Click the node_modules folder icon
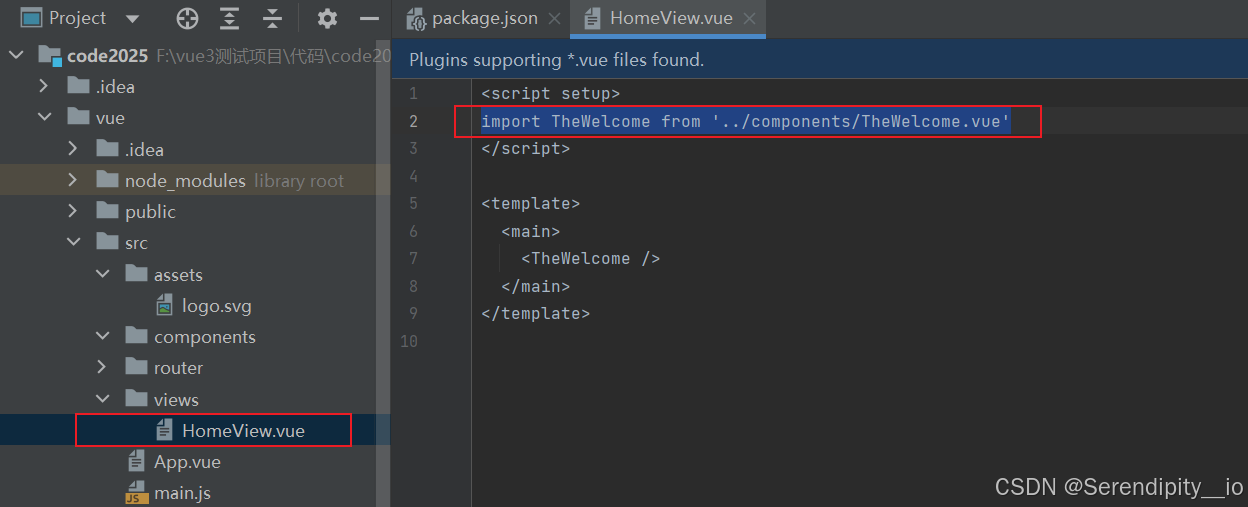This screenshot has width=1248, height=507. point(107,180)
